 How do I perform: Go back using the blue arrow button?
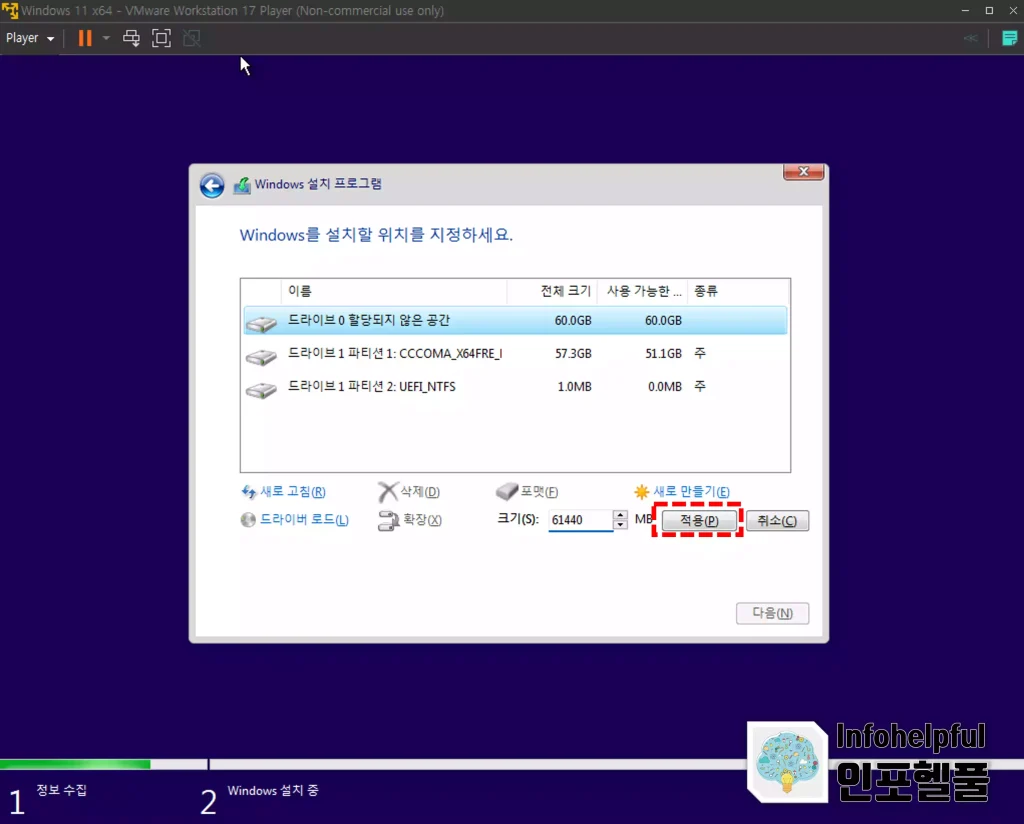click(x=212, y=185)
